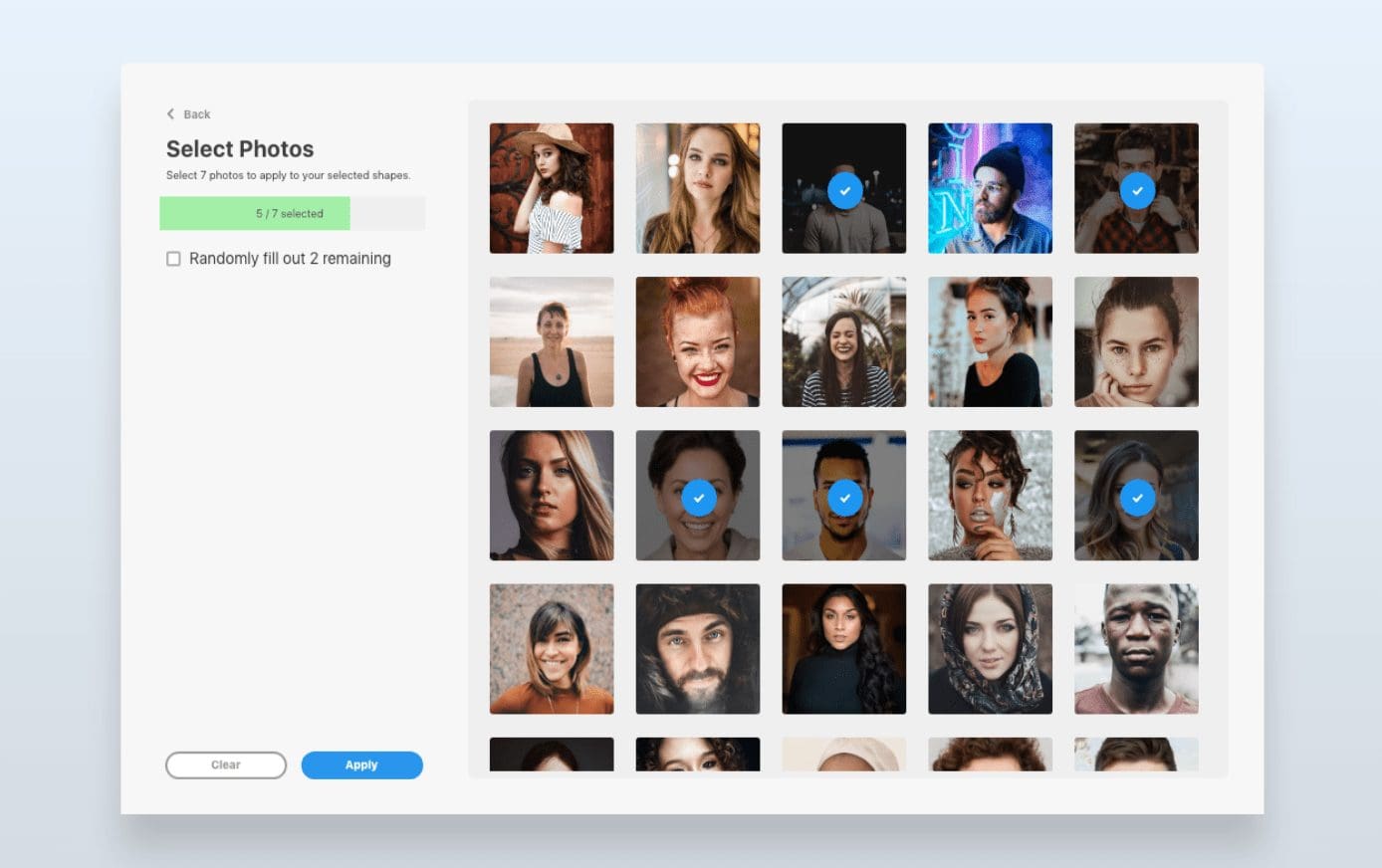
Task: Select photo of woman with glitter makeup
Action: (990, 495)
